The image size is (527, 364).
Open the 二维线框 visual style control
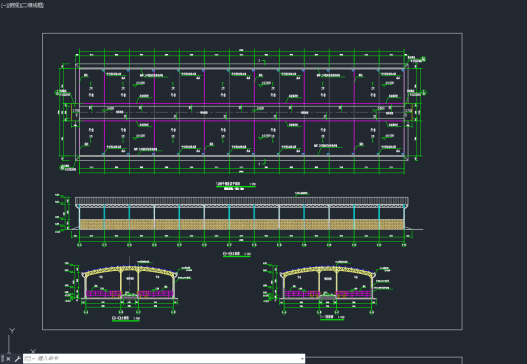coord(34,5)
